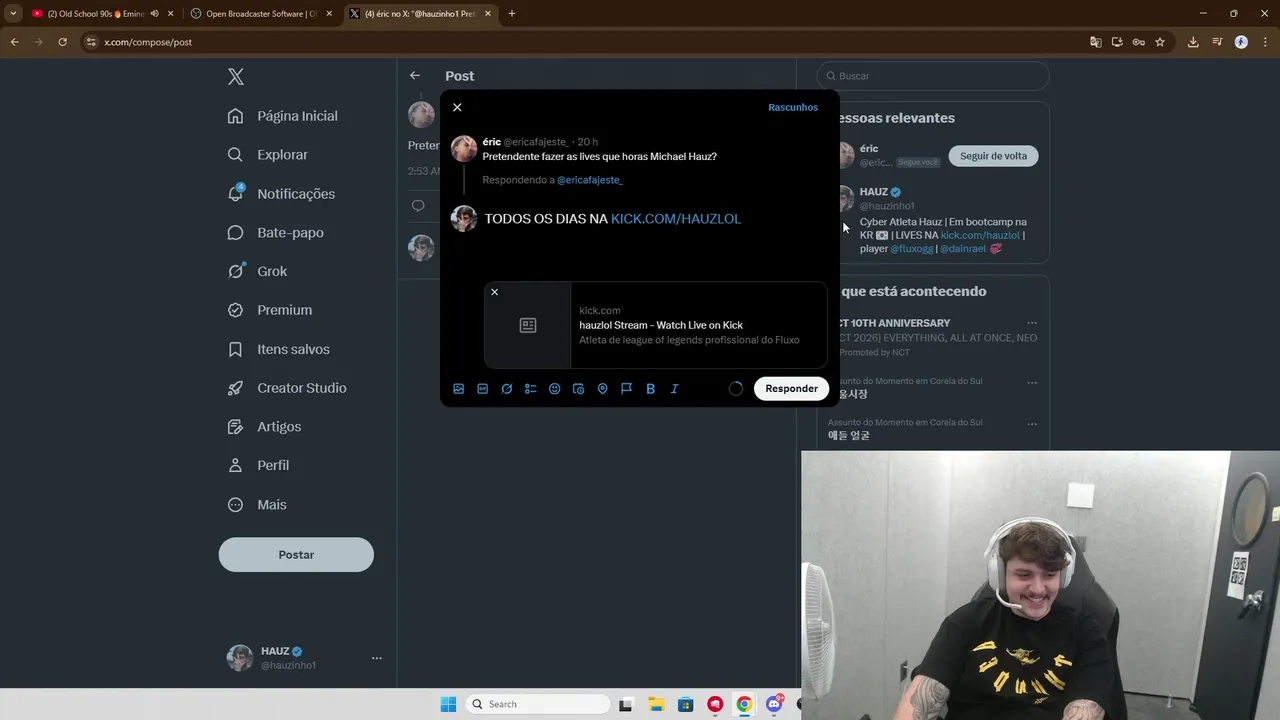
Task: Open Perfil page
Action: (259, 465)
